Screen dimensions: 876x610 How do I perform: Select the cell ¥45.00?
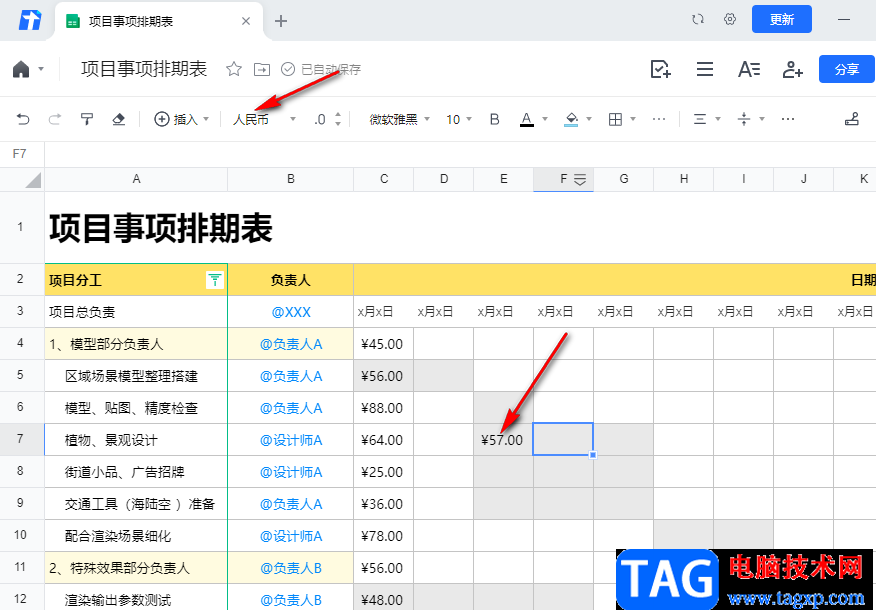(x=383, y=344)
